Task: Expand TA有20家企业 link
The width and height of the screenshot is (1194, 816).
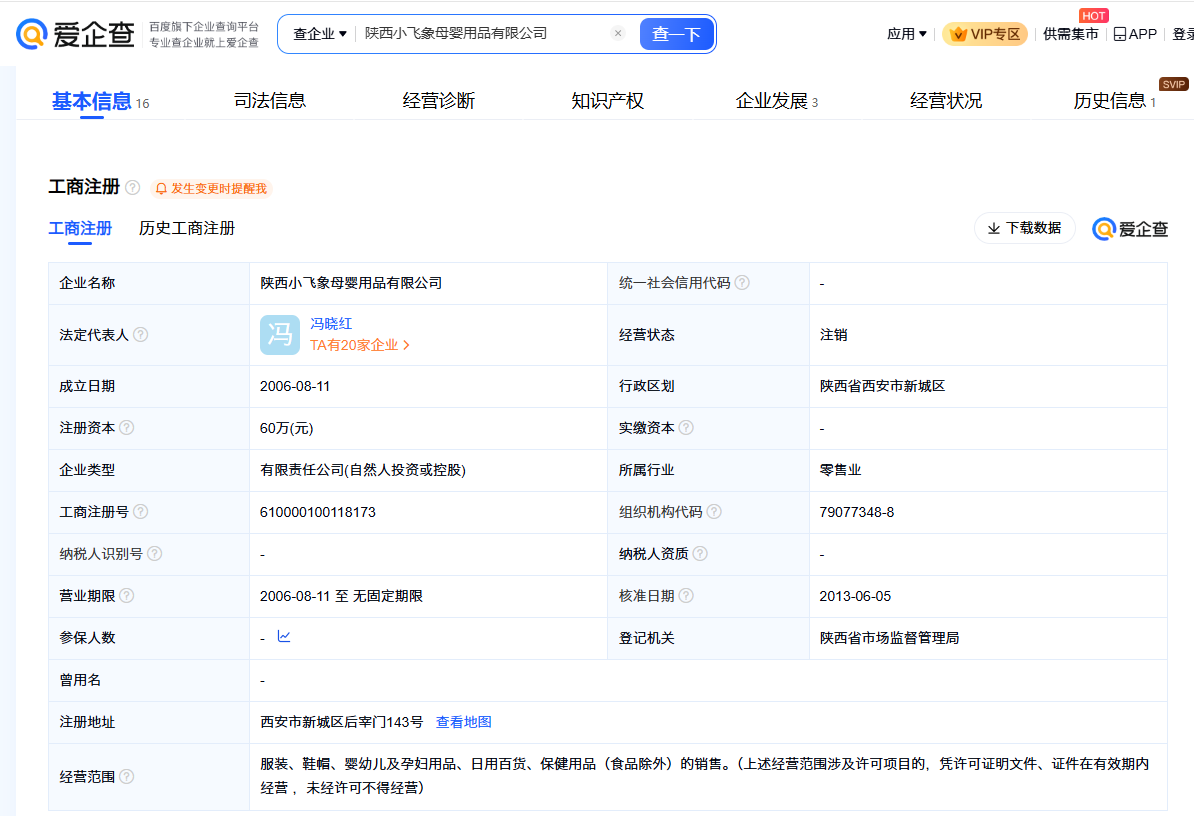Action: coord(360,345)
